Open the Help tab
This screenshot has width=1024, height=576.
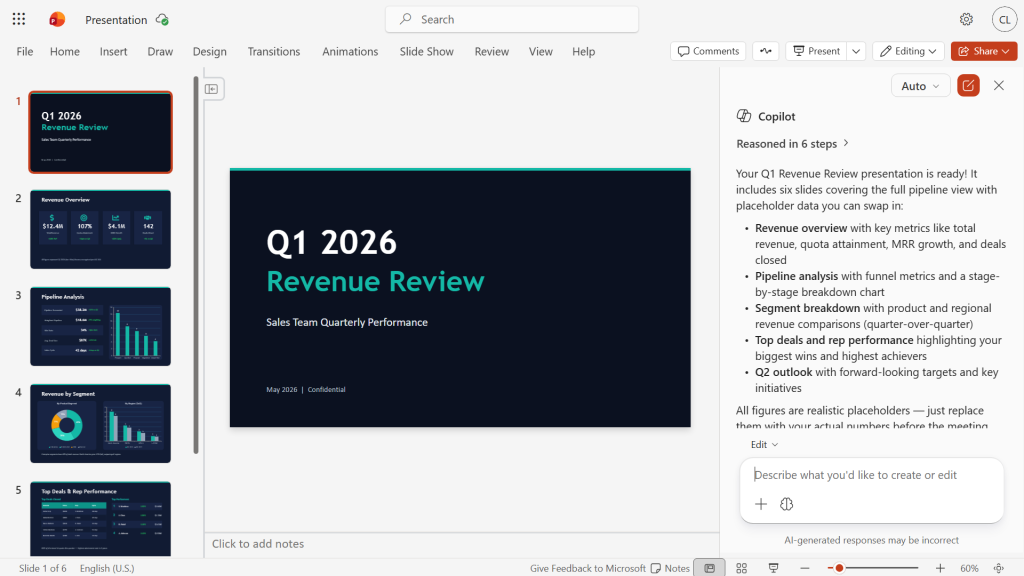point(584,52)
